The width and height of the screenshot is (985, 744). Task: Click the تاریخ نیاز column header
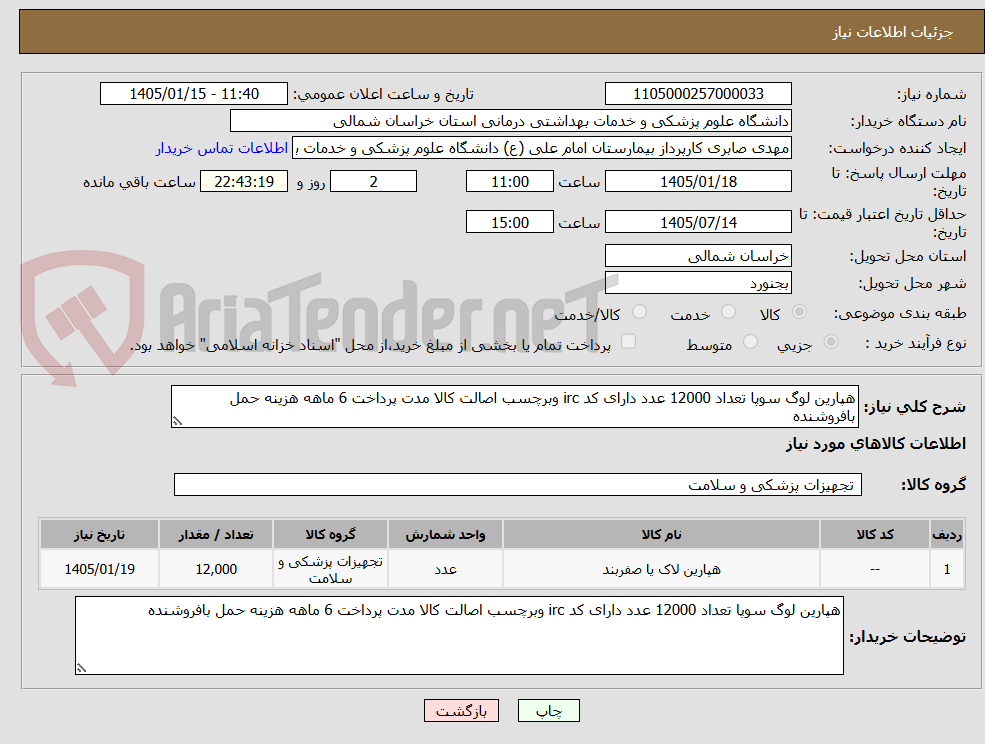coord(99,534)
